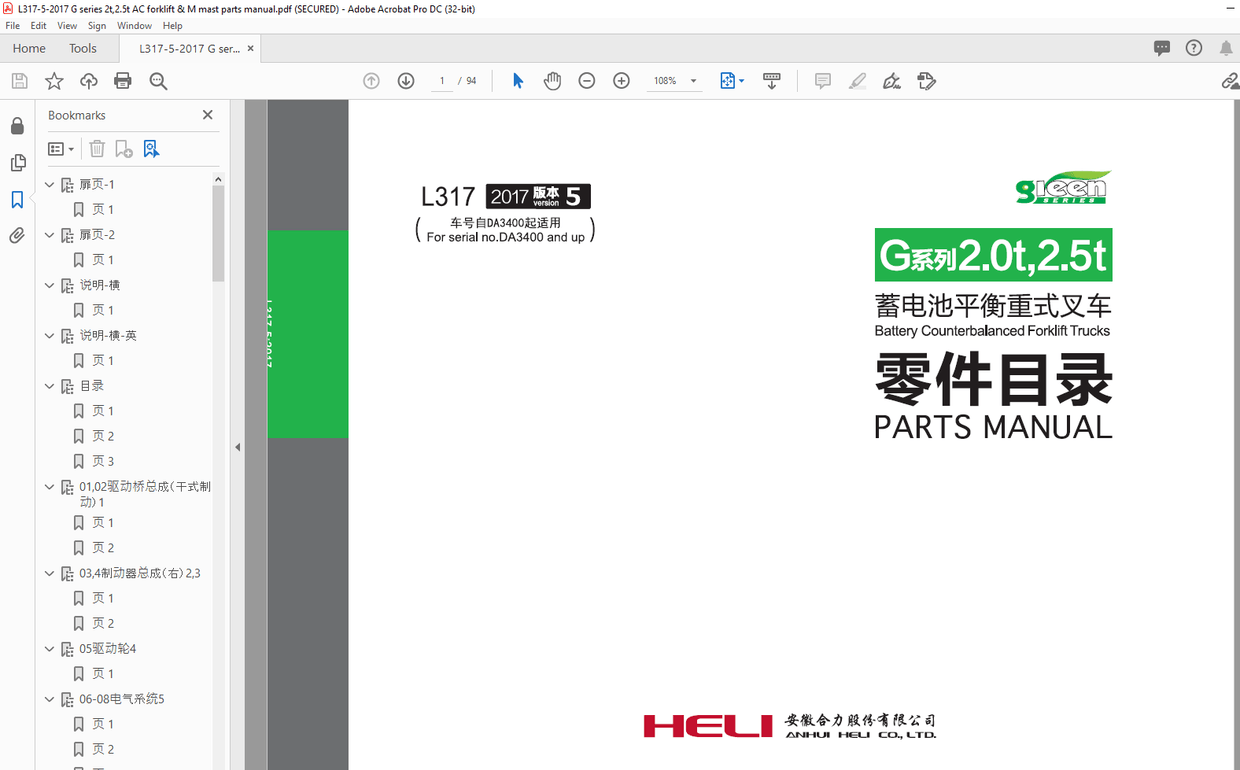Open the Attachments panel in sidebar
Screen dimensions: 1240x770
click(18, 235)
